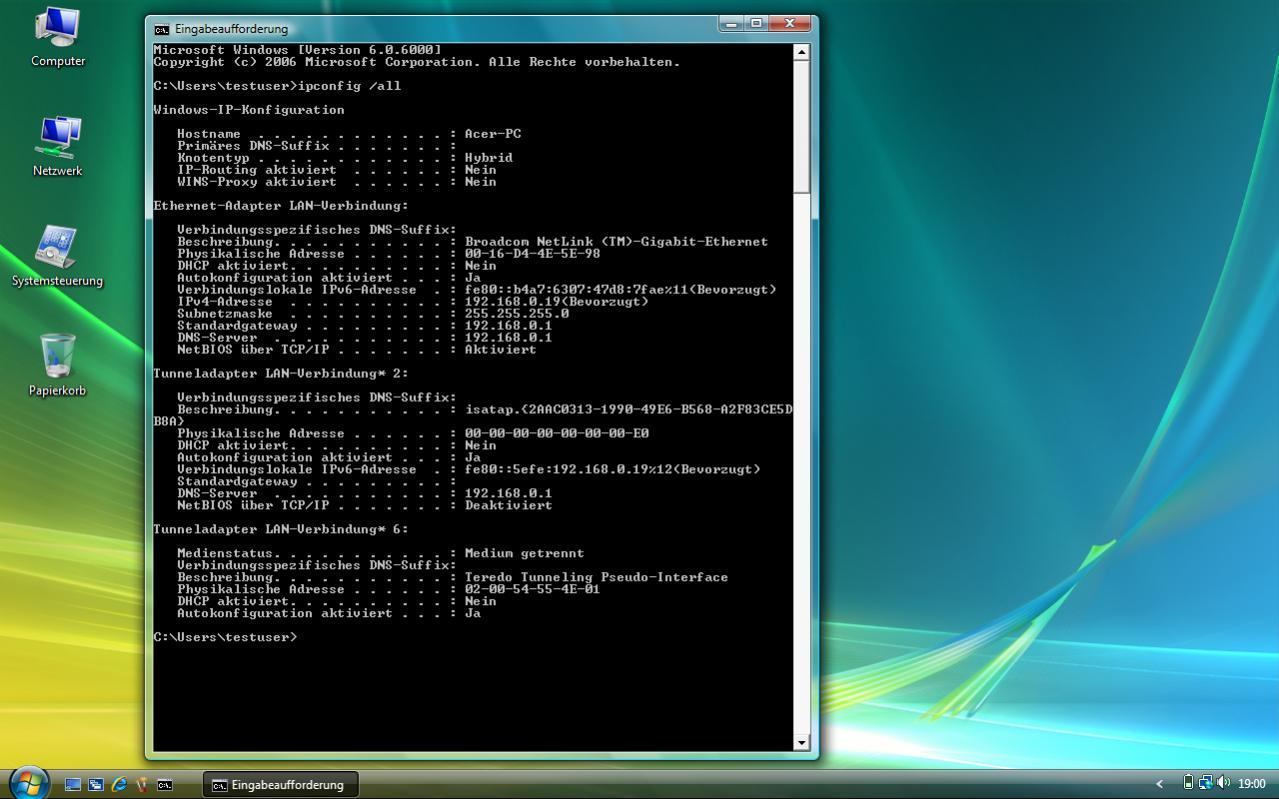The height and width of the screenshot is (799, 1279).
Task: Click the Knotentyp value Hybrid
Action: pyautogui.click(x=489, y=158)
